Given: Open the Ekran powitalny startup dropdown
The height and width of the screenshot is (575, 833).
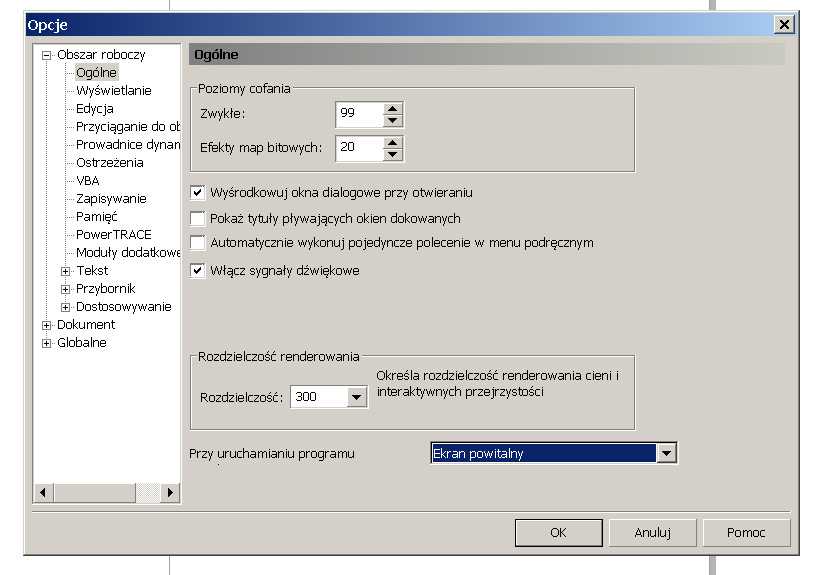Looking at the screenshot, I should tap(667, 454).
